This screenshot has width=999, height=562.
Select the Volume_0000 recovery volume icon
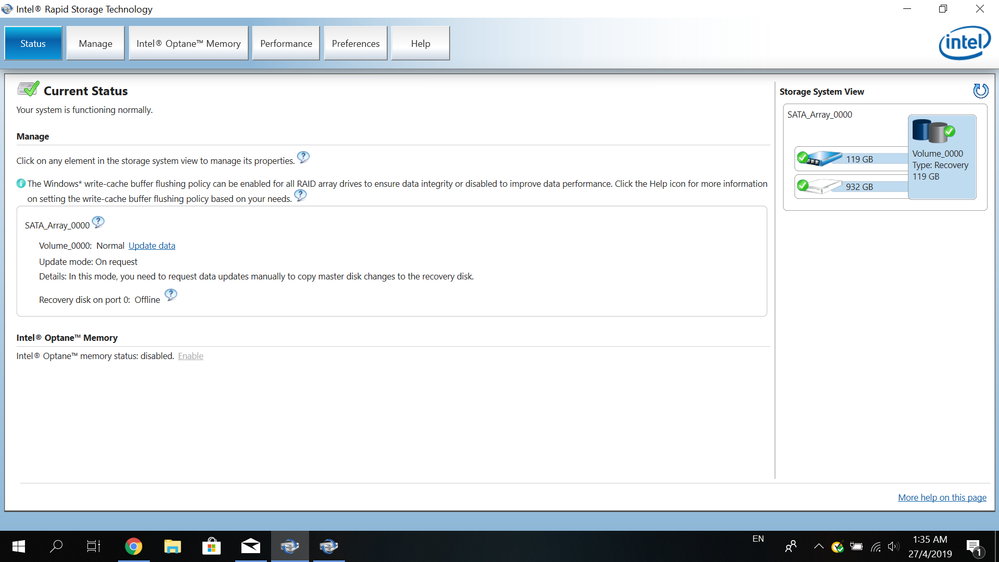pyautogui.click(x=933, y=131)
